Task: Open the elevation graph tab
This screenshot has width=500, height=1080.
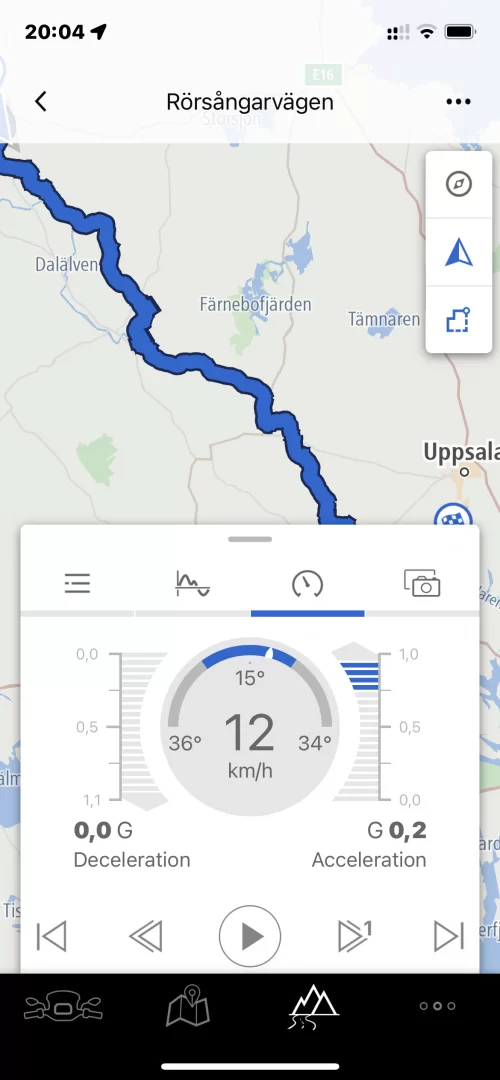Action: (x=192, y=584)
